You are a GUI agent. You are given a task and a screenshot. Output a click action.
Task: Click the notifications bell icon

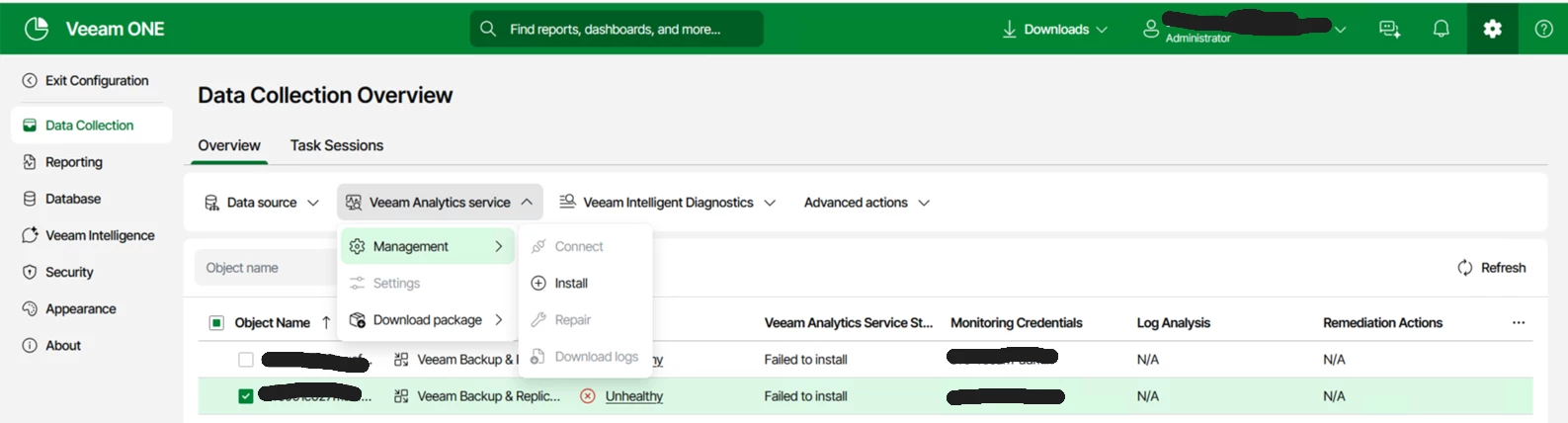click(1441, 29)
